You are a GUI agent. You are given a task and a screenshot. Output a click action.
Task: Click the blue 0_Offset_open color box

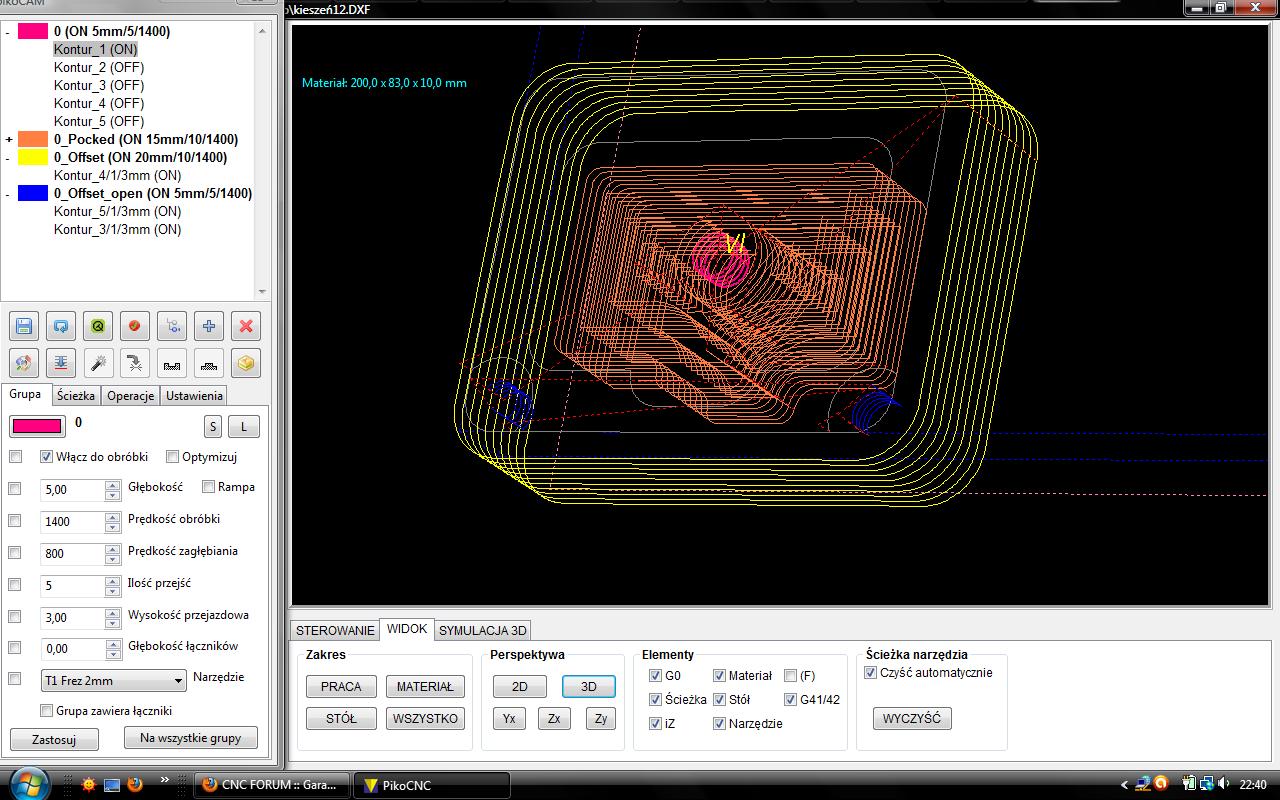tap(33, 194)
